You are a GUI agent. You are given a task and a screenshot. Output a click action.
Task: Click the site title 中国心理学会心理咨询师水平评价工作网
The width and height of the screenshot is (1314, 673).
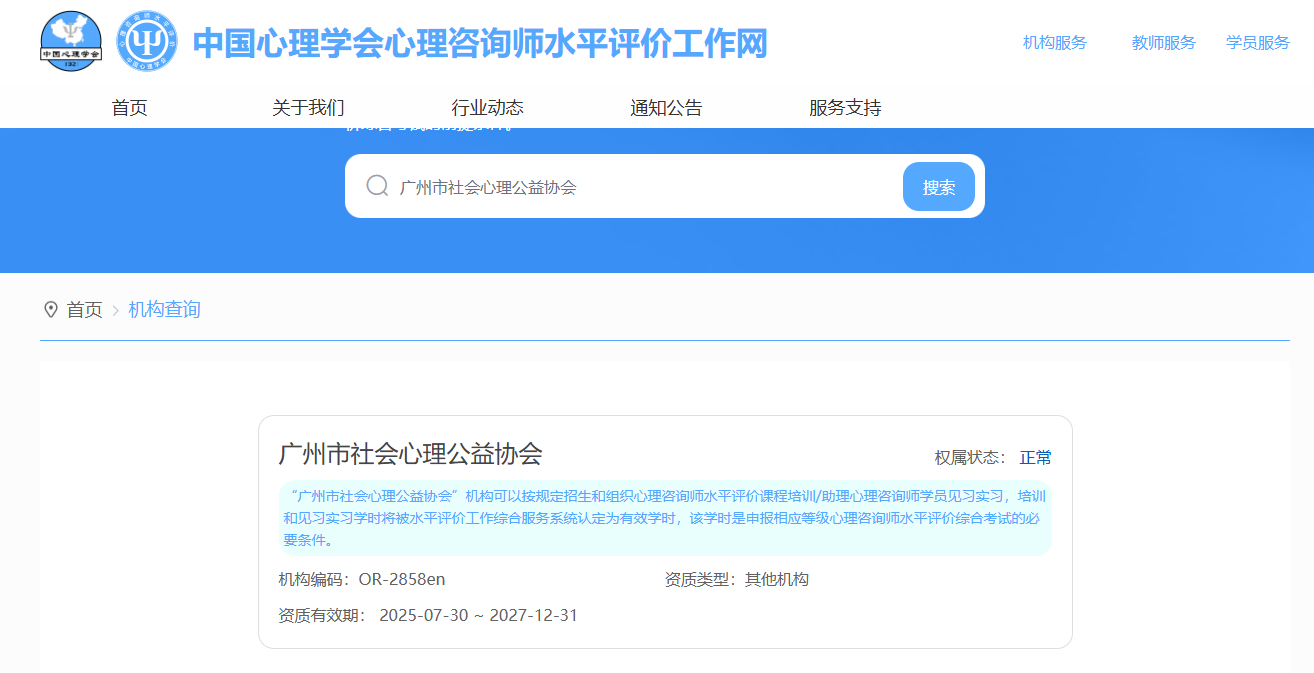480,43
